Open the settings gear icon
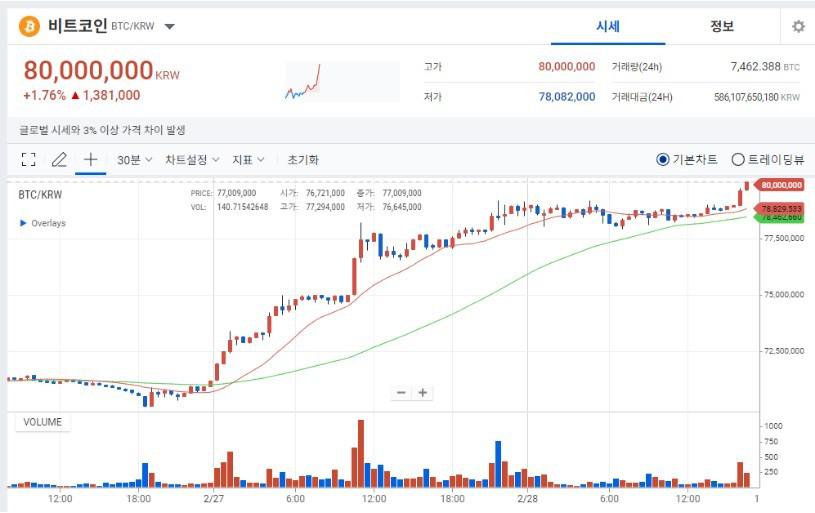The height and width of the screenshot is (513, 815). click(798, 27)
